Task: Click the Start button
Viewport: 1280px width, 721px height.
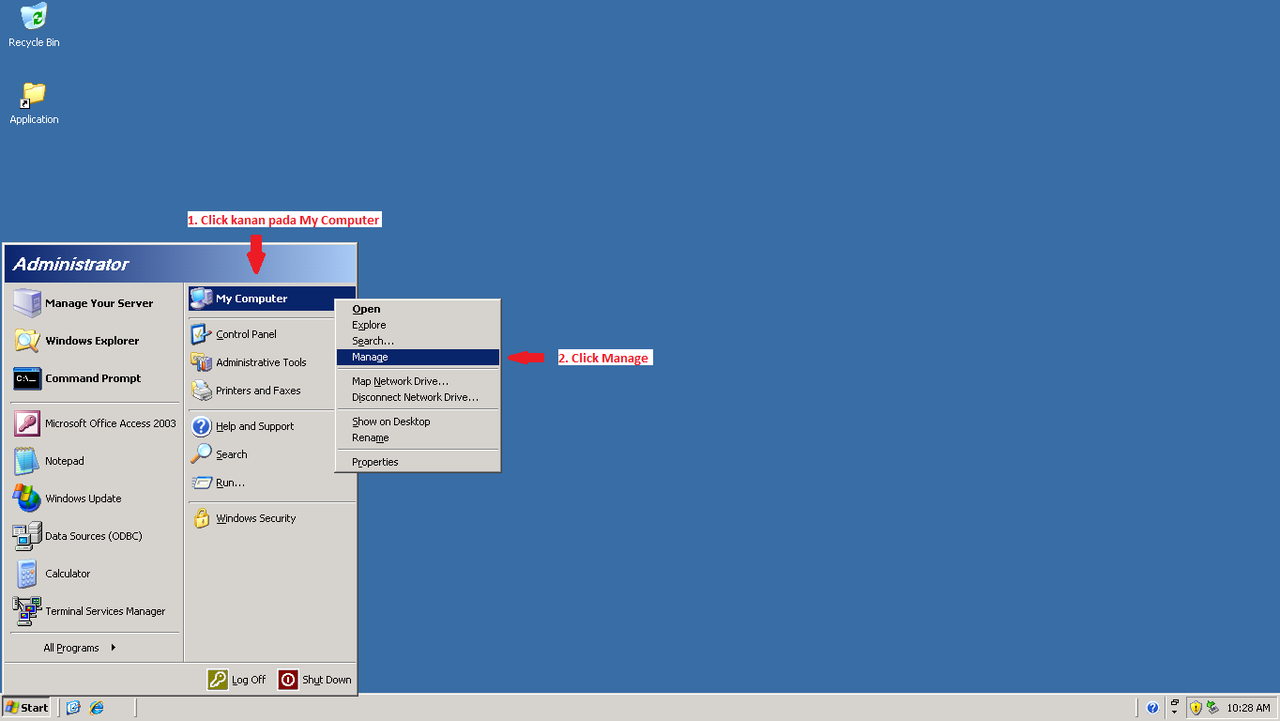Action: coord(27,707)
